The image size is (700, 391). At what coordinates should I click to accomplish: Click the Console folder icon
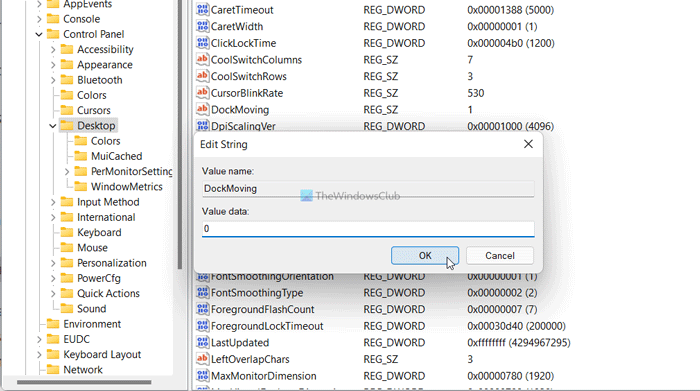(x=53, y=19)
